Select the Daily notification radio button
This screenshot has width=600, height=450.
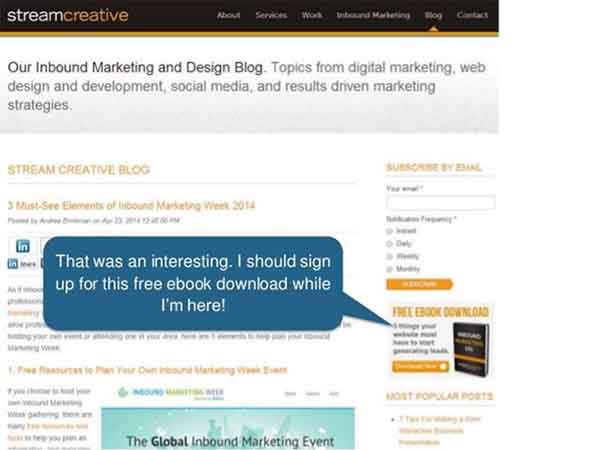390,244
